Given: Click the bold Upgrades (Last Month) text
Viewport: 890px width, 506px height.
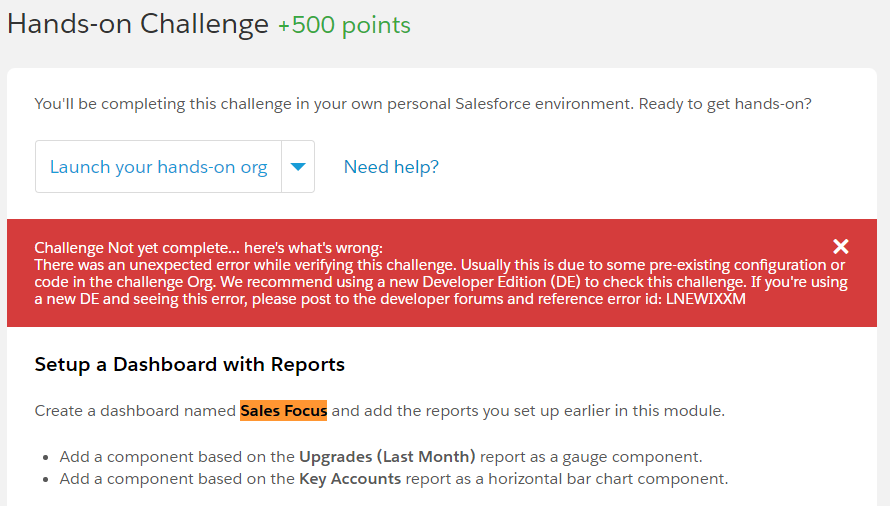Looking at the screenshot, I should [x=387, y=457].
